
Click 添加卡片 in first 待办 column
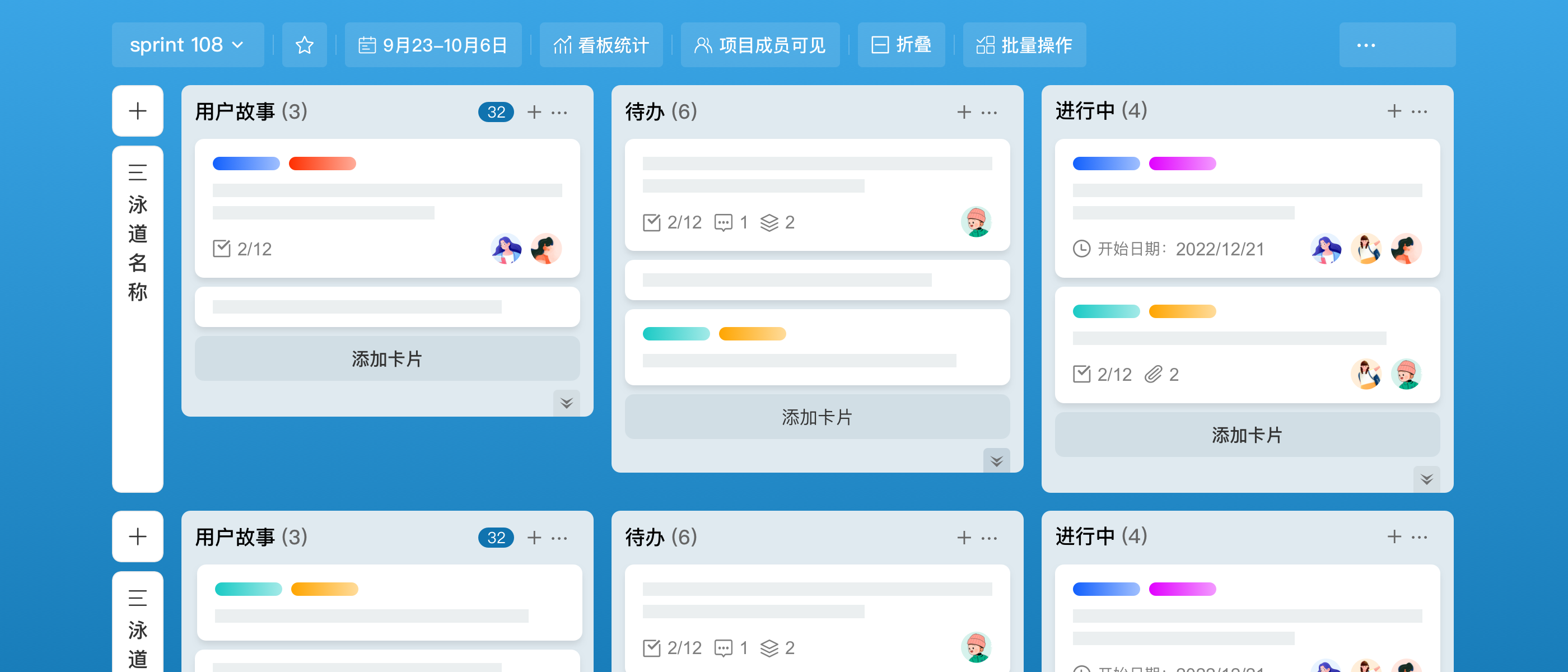[x=817, y=417]
